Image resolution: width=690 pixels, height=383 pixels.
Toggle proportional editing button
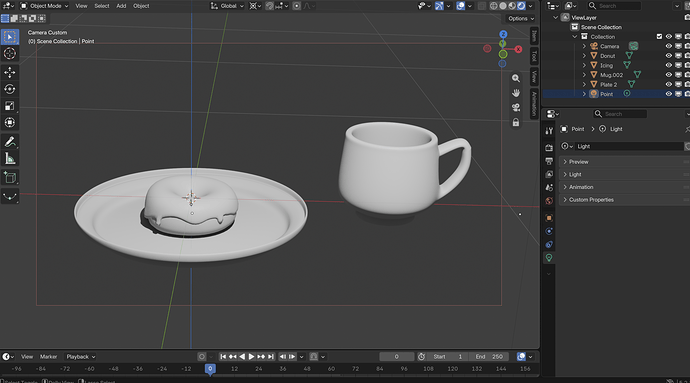297,6
